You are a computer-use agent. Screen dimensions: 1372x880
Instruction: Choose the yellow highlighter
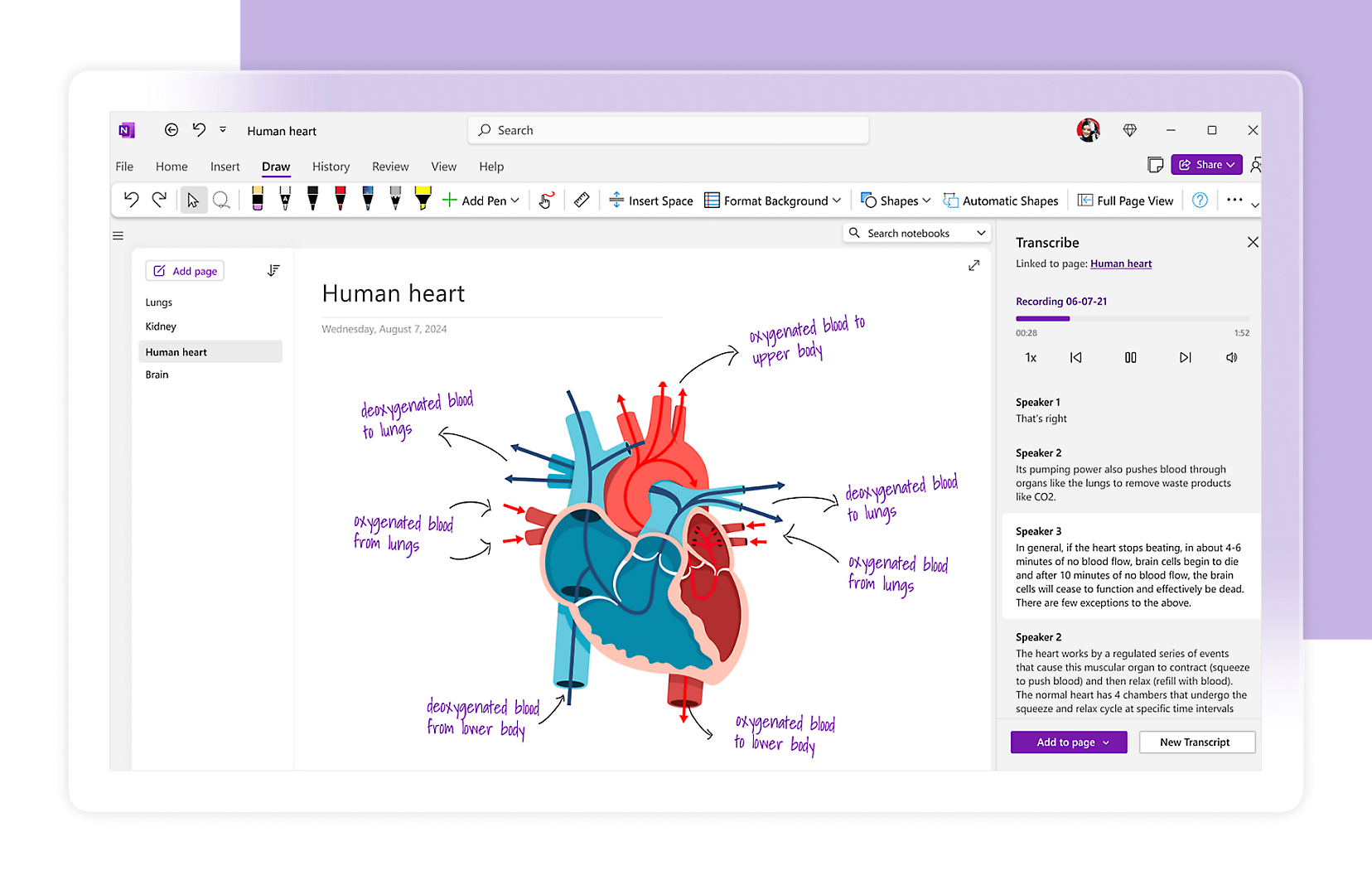423,199
